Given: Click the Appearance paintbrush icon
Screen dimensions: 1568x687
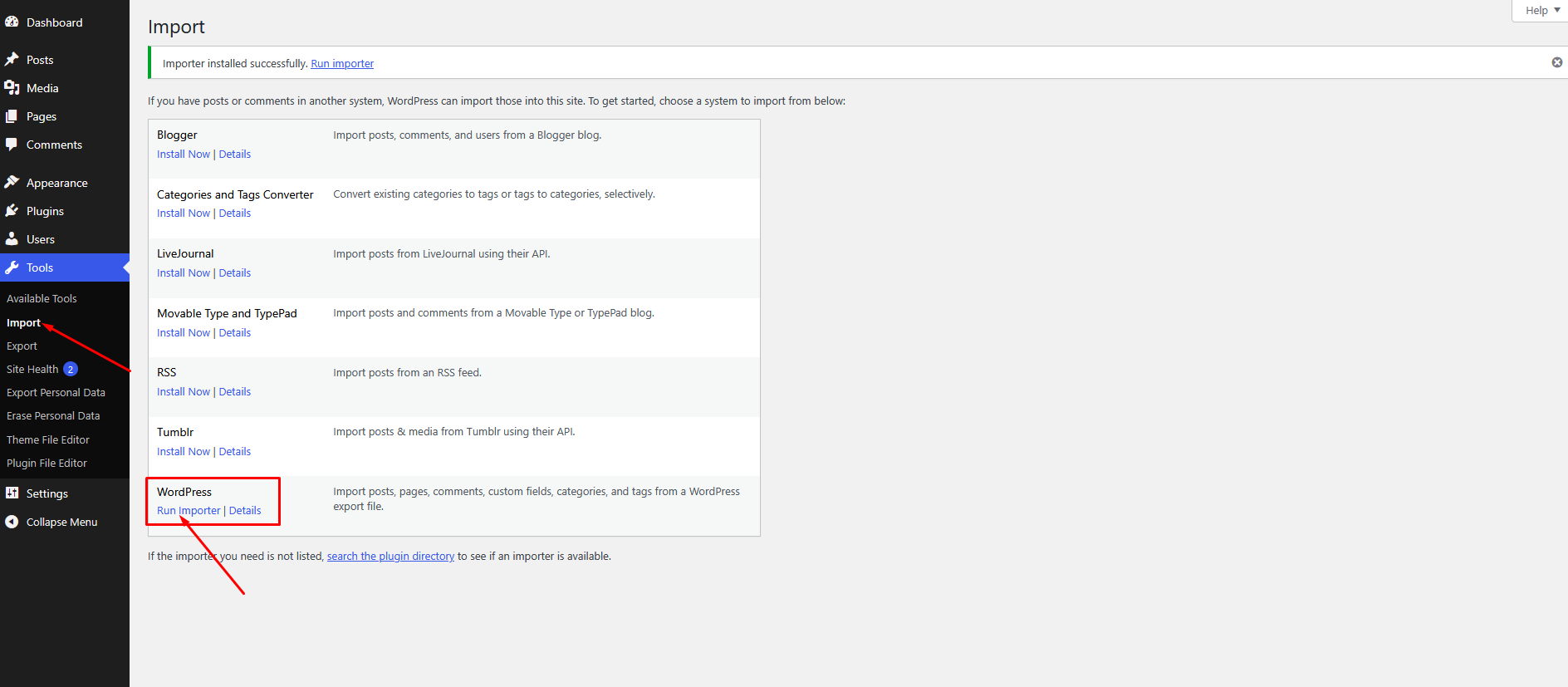Looking at the screenshot, I should point(12,183).
